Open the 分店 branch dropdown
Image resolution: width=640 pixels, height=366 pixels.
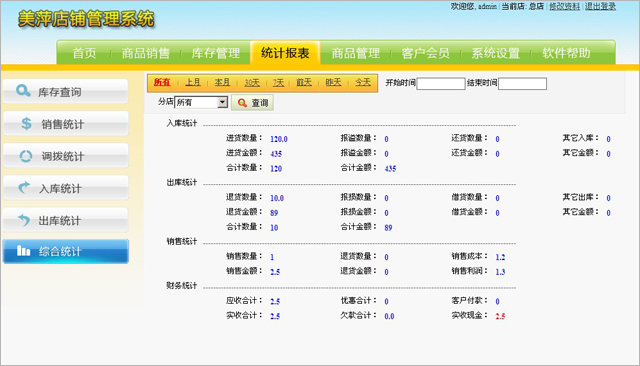[201, 102]
